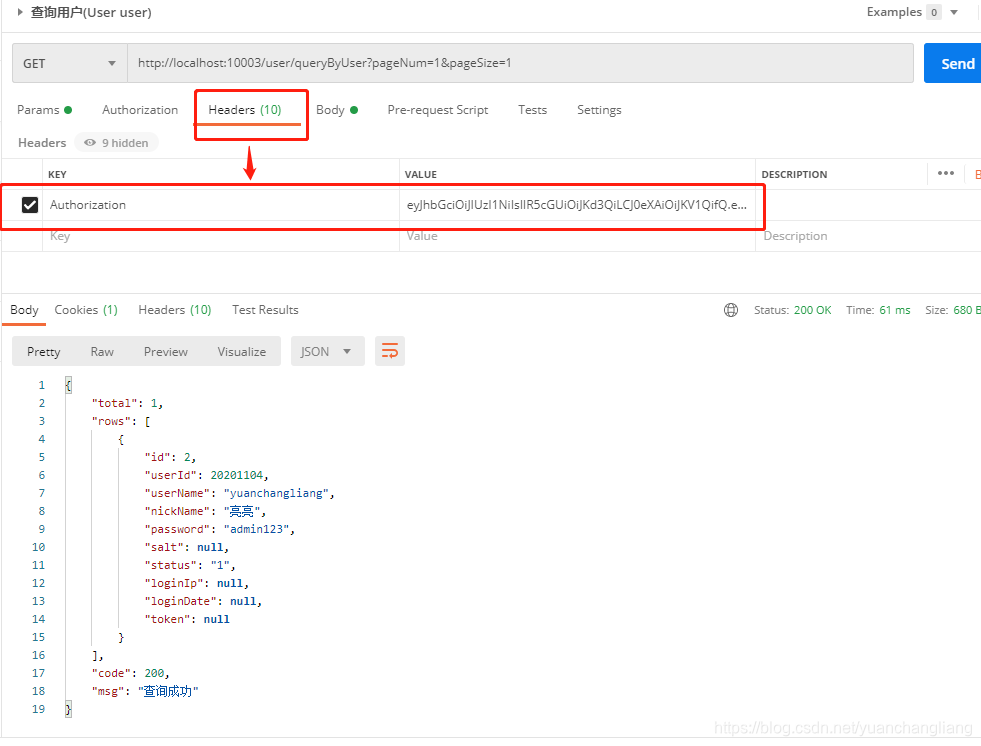Click line number 3 in the response
This screenshot has width=981, height=746.
pos(41,421)
